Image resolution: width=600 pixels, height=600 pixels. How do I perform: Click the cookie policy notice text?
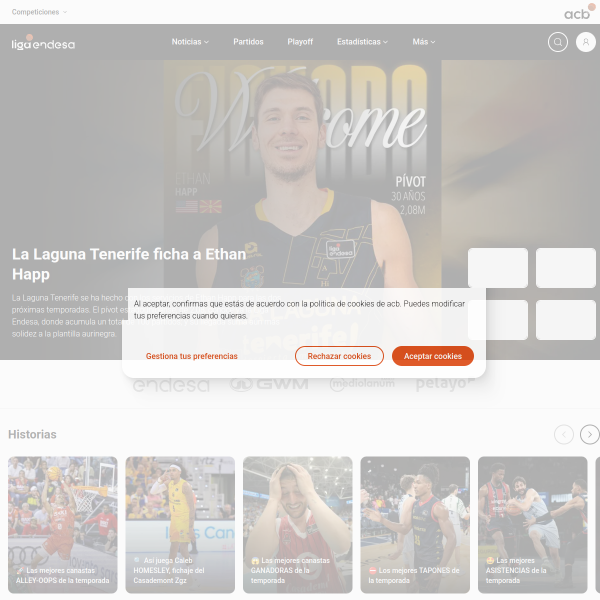(299, 310)
